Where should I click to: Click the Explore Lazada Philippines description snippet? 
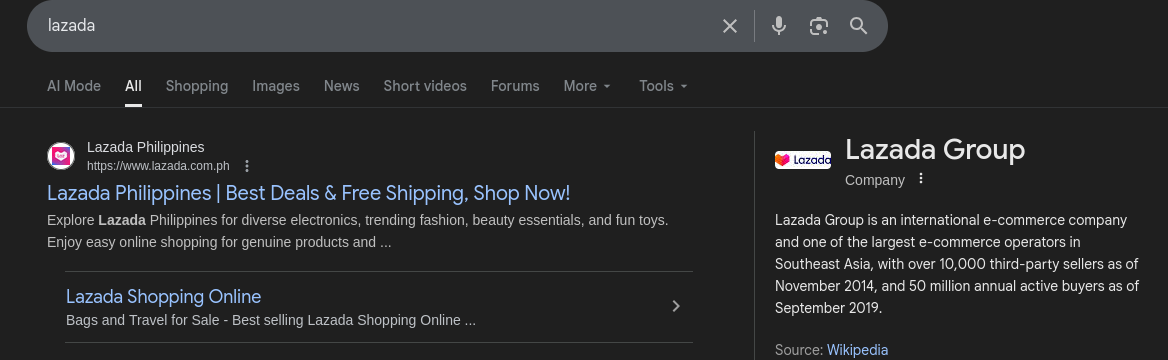pos(358,232)
